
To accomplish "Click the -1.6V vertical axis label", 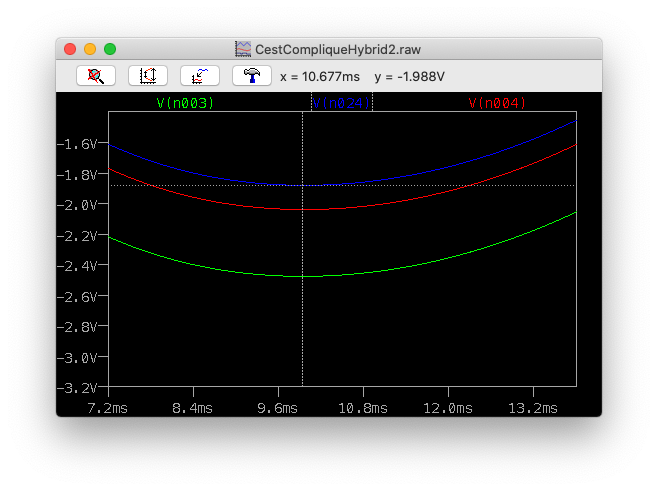I will point(77,144).
